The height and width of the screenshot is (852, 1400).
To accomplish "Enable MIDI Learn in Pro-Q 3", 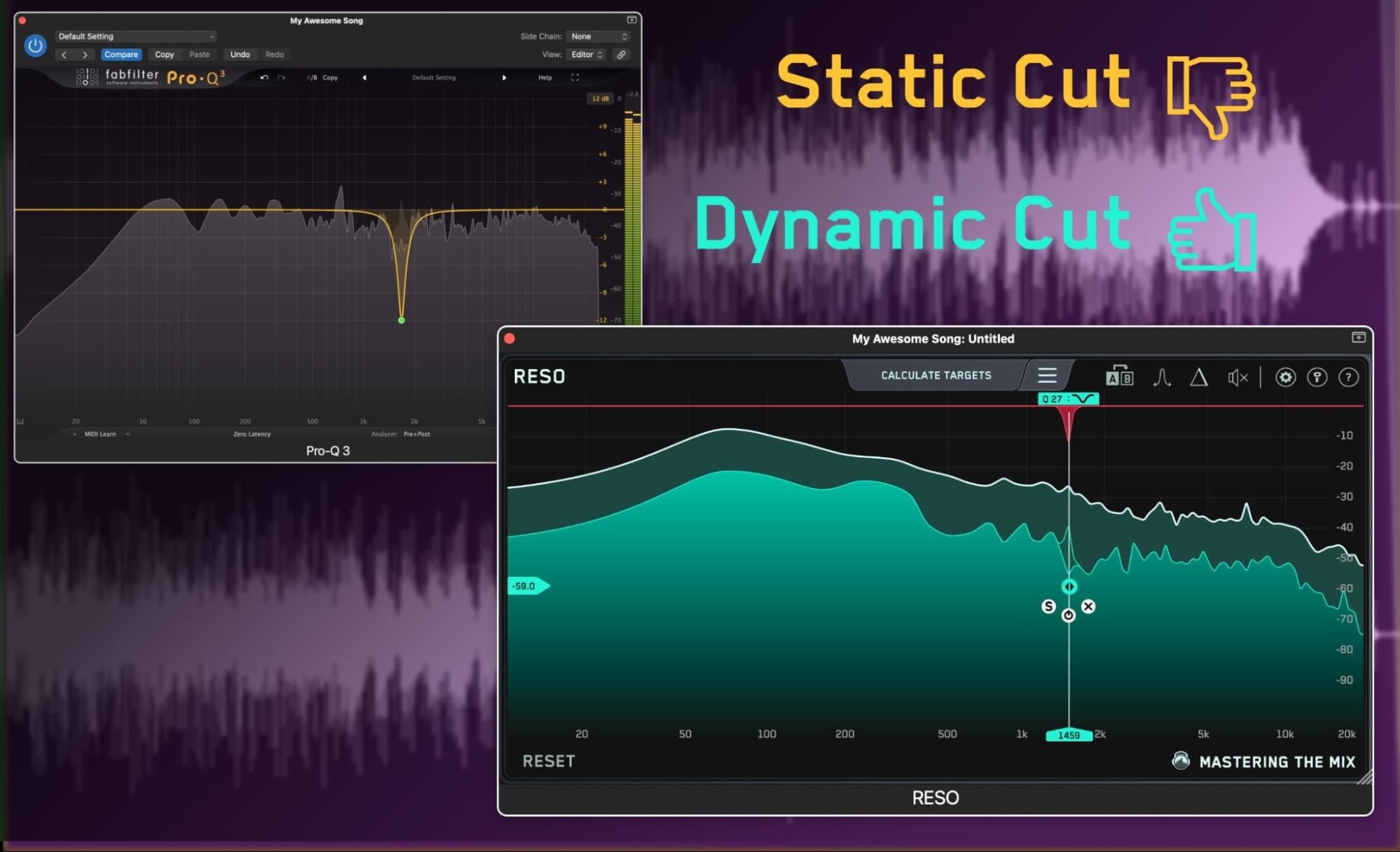I will [100, 434].
